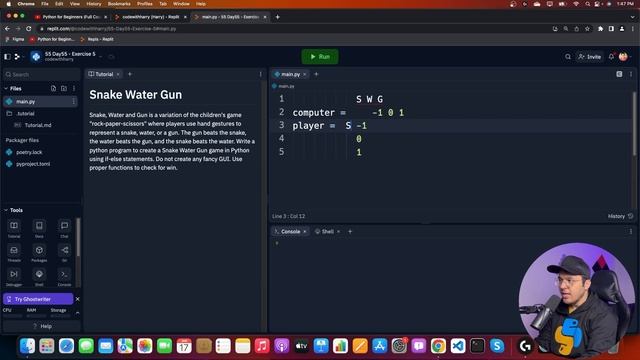Create a new folder in Files
Screen dimensions: 640x360
coord(64,89)
